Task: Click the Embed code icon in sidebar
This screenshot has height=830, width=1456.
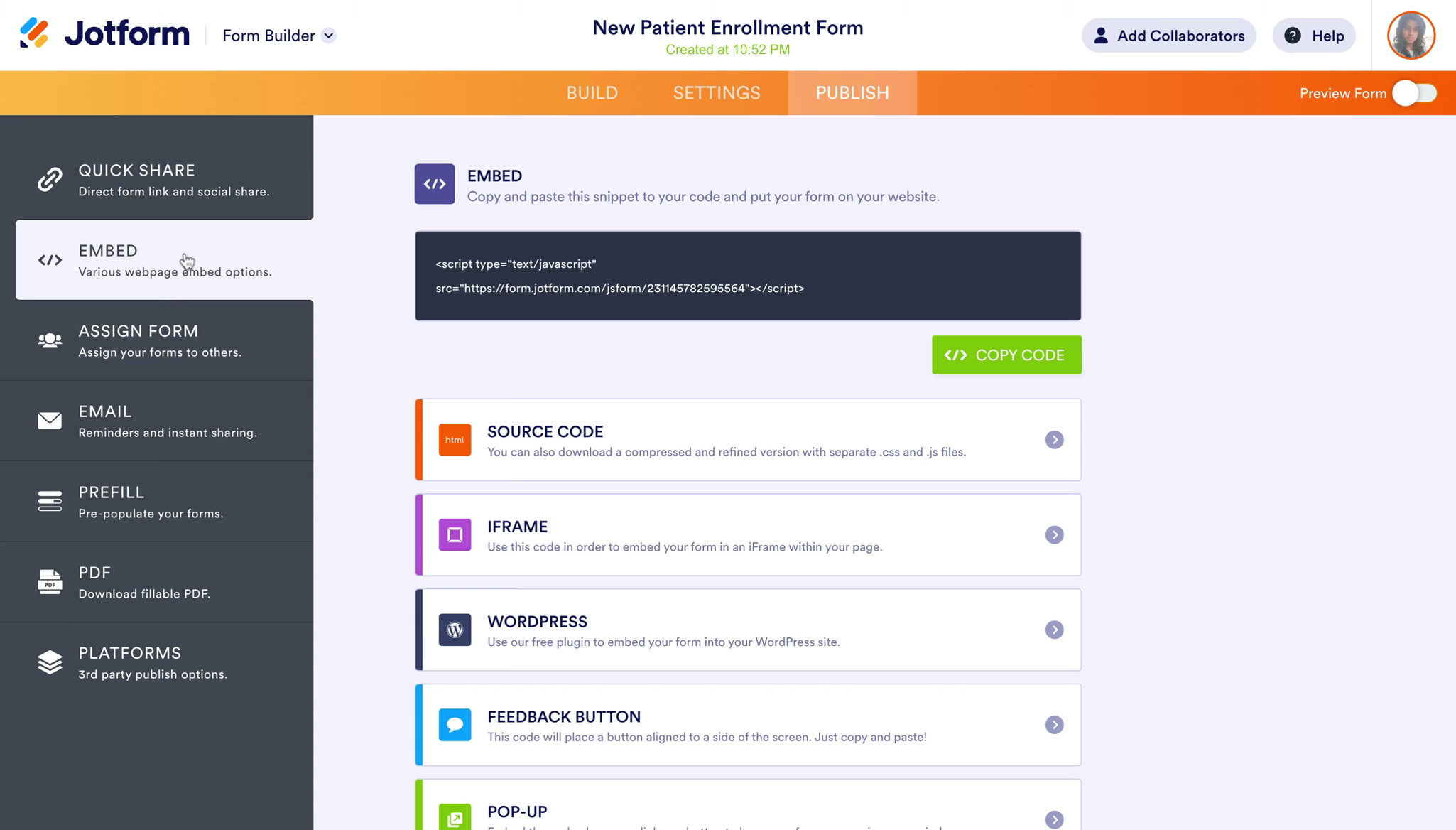Action: (x=50, y=260)
